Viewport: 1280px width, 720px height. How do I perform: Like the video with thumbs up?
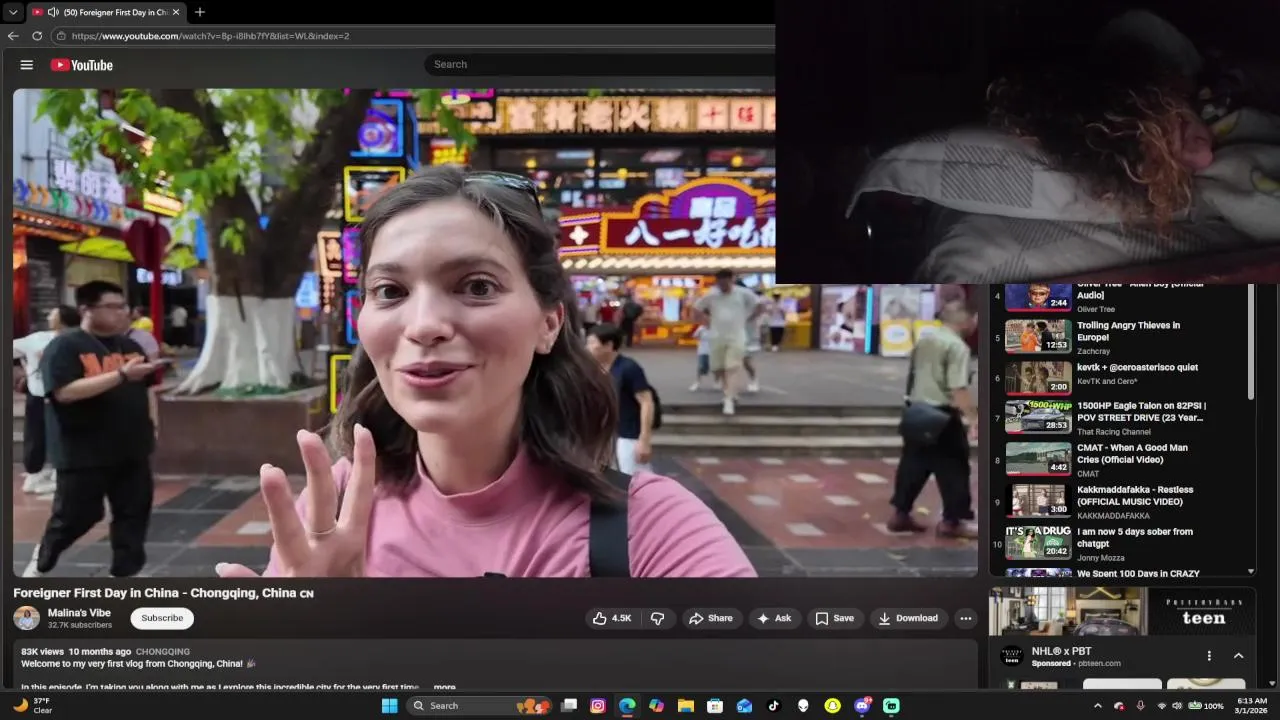tap(612, 618)
